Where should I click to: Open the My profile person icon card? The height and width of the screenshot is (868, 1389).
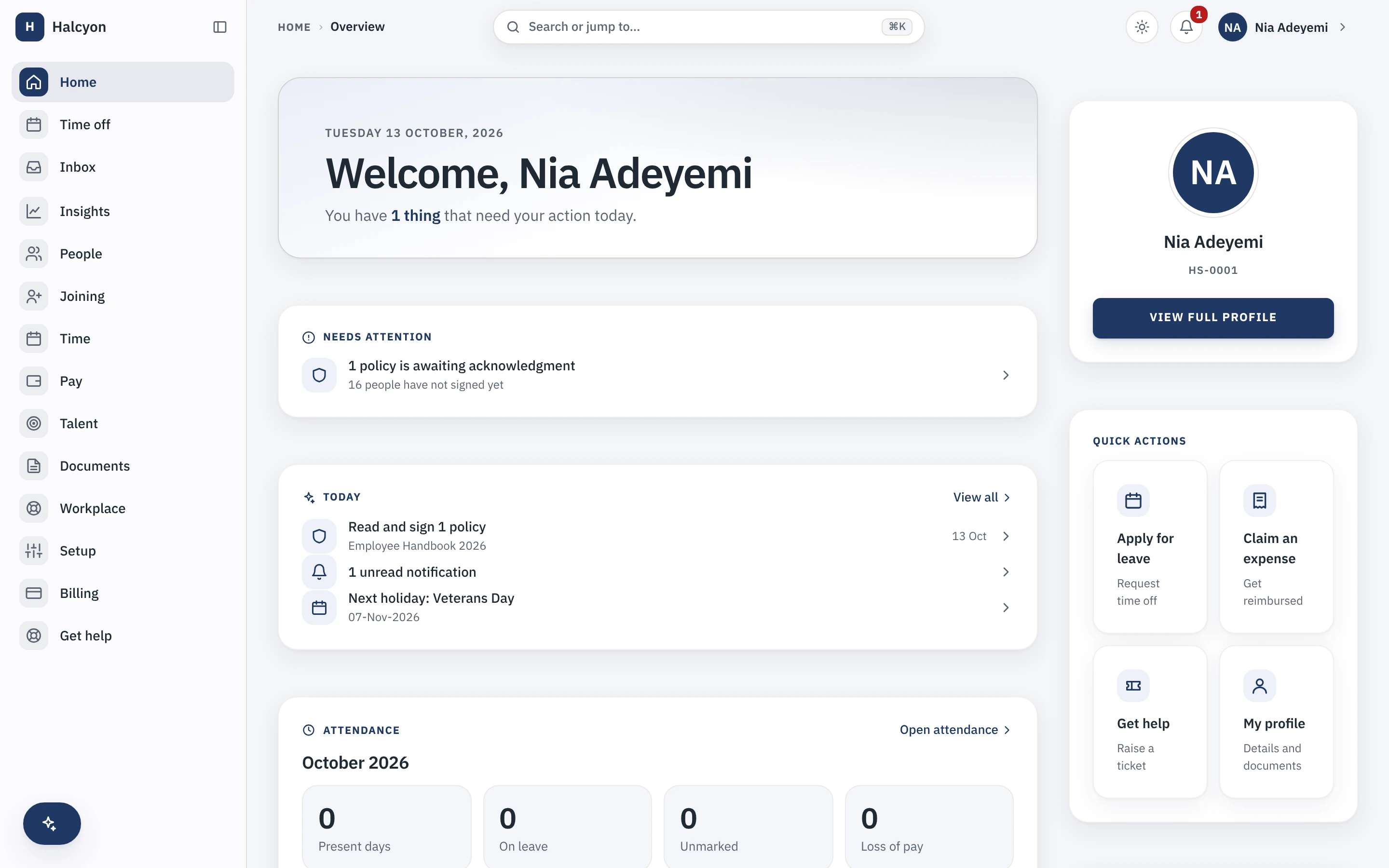1276,721
